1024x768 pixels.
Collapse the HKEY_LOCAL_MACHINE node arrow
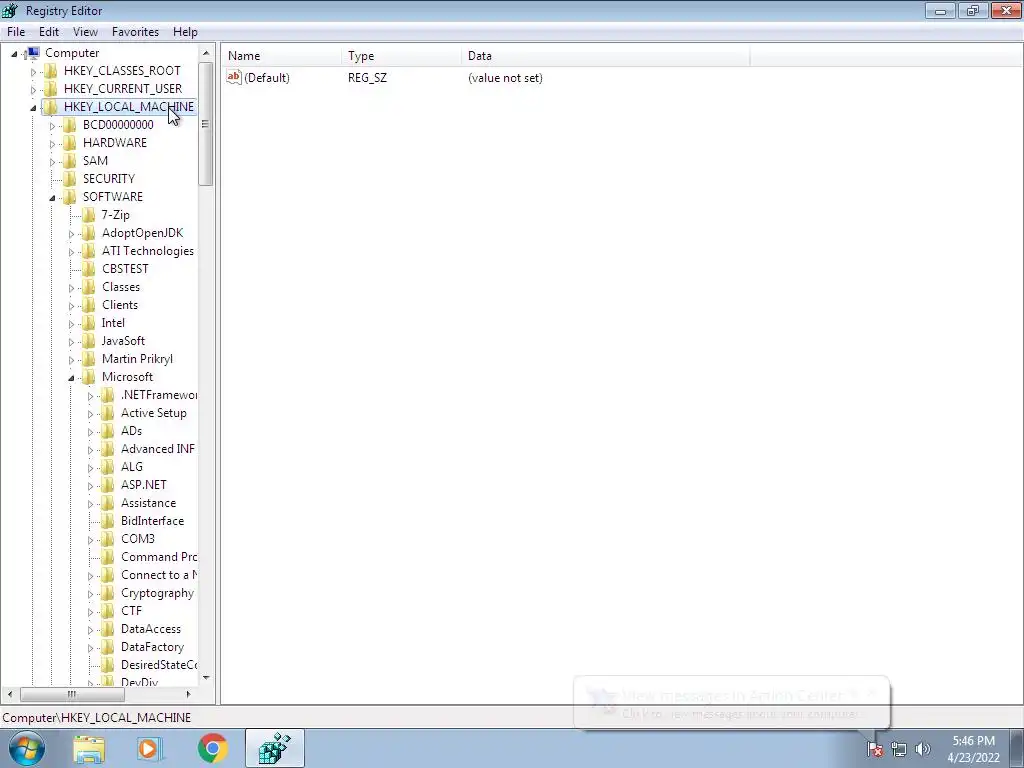point(33,108)
